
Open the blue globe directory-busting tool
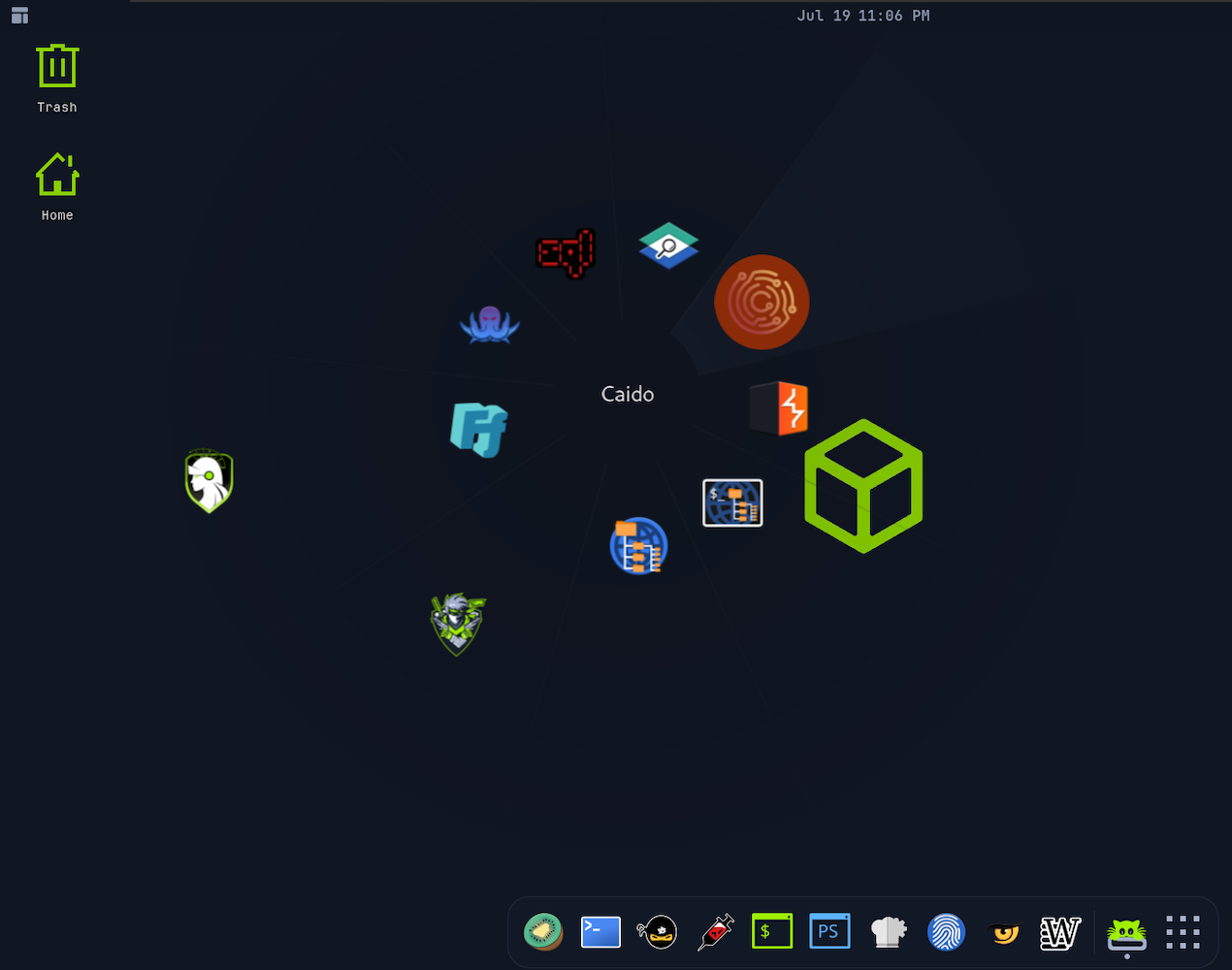638,545
